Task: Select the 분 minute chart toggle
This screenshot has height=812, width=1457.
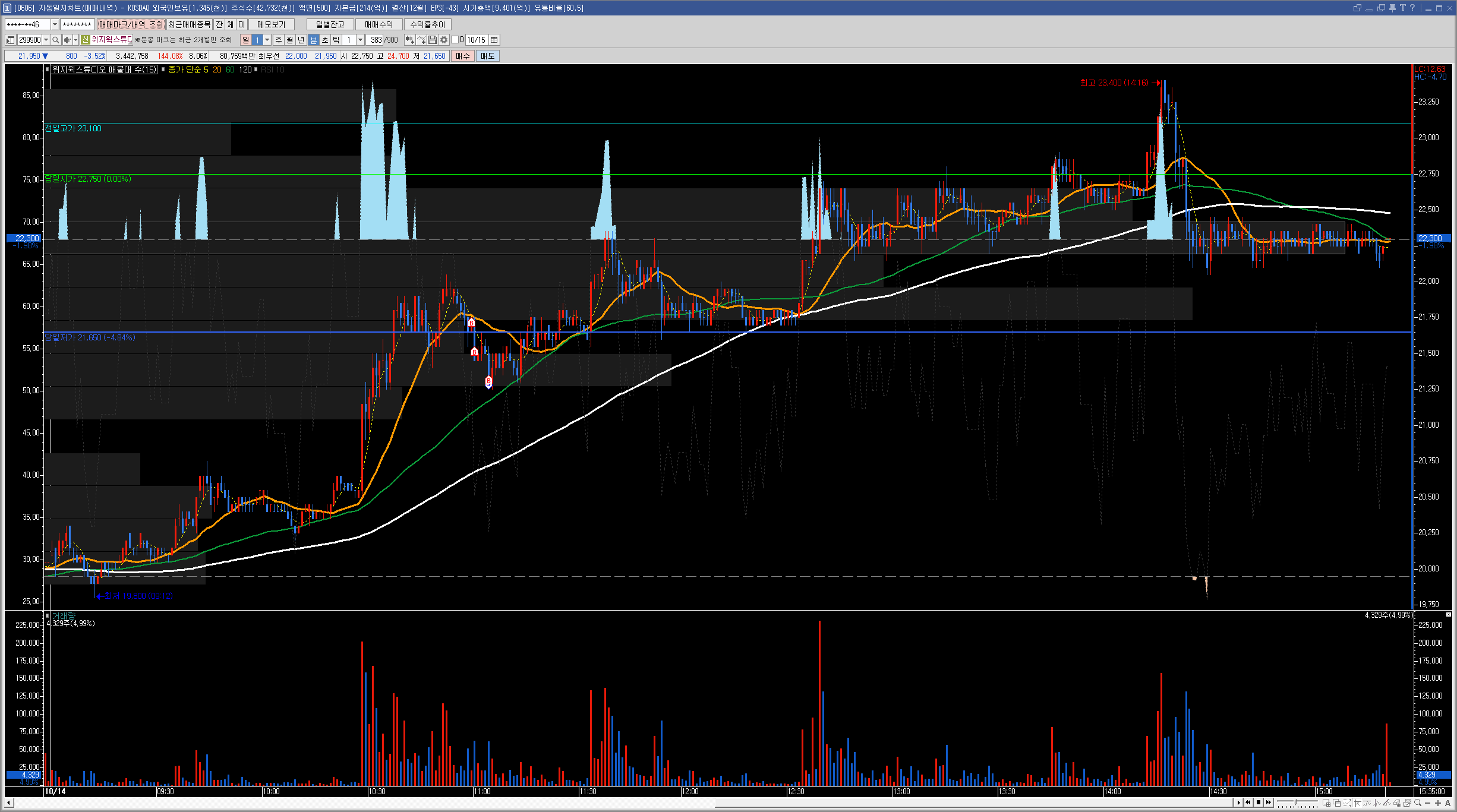Action: coord(314,40)
